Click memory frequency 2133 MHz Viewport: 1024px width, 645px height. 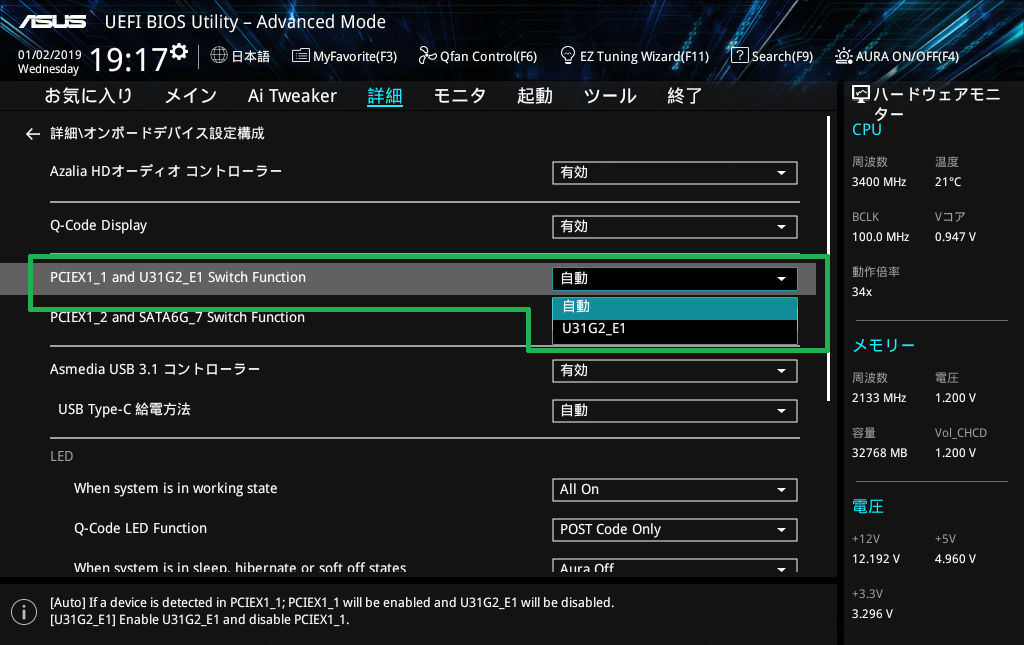click(x=878, y=398)
